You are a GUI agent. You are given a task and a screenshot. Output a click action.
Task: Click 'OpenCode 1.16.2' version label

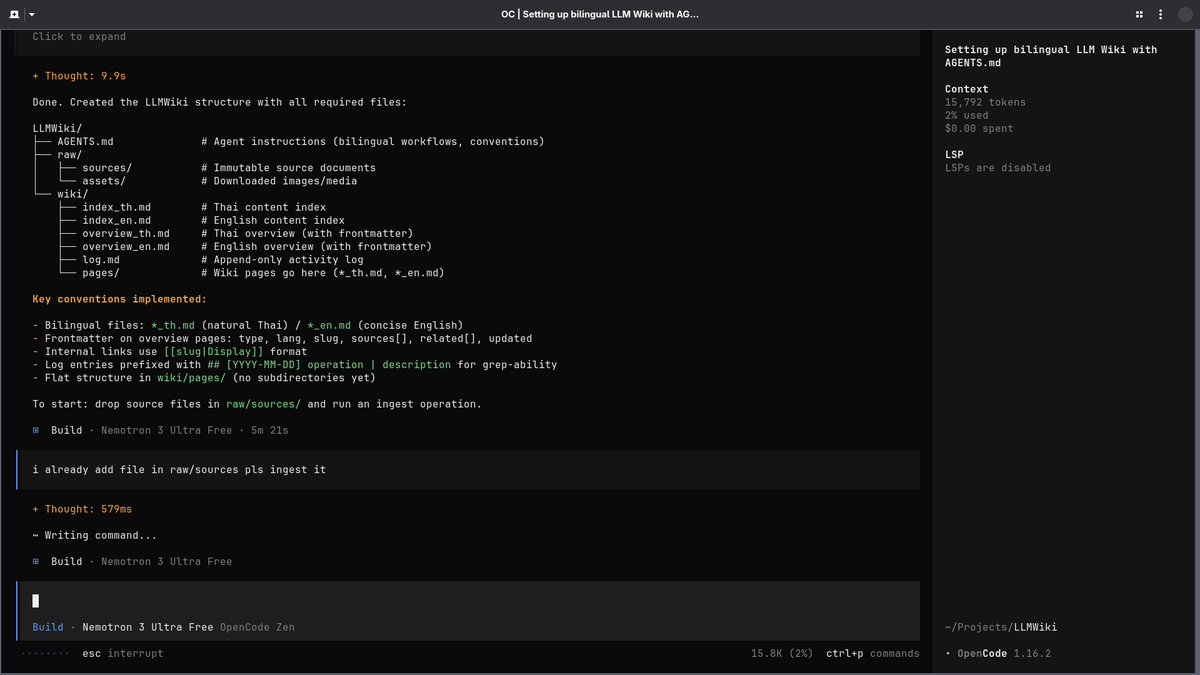(1004, 654)
